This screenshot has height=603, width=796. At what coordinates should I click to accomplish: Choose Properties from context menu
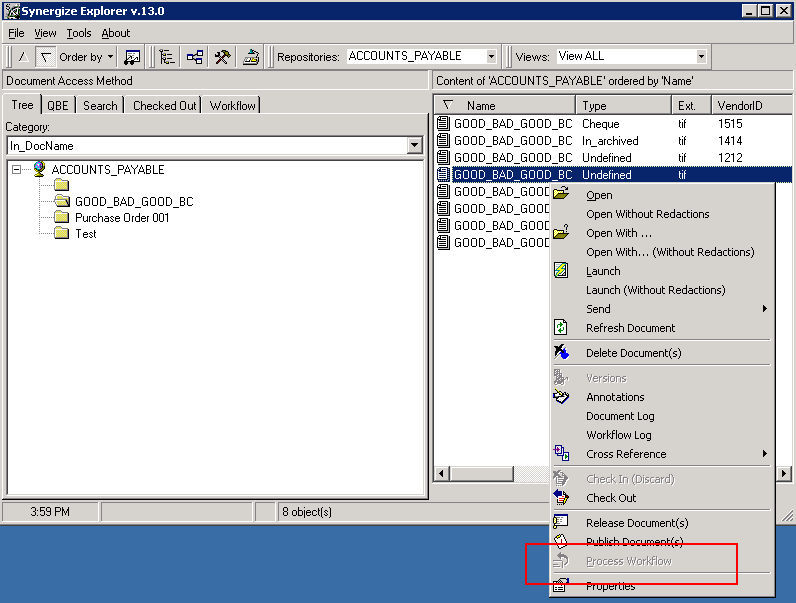tap(610, 586)
